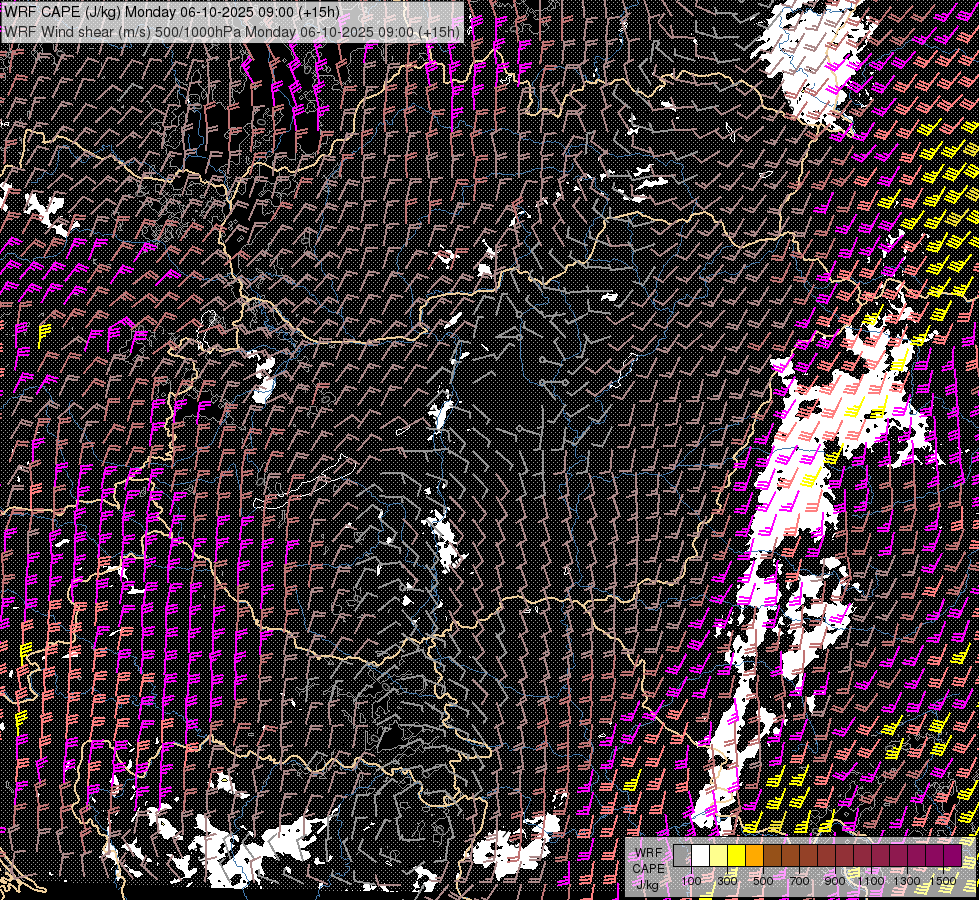Select the bright yellow CAPE legend swatch
Viewport: 979px width, 900px height.
tap(736, 855)
